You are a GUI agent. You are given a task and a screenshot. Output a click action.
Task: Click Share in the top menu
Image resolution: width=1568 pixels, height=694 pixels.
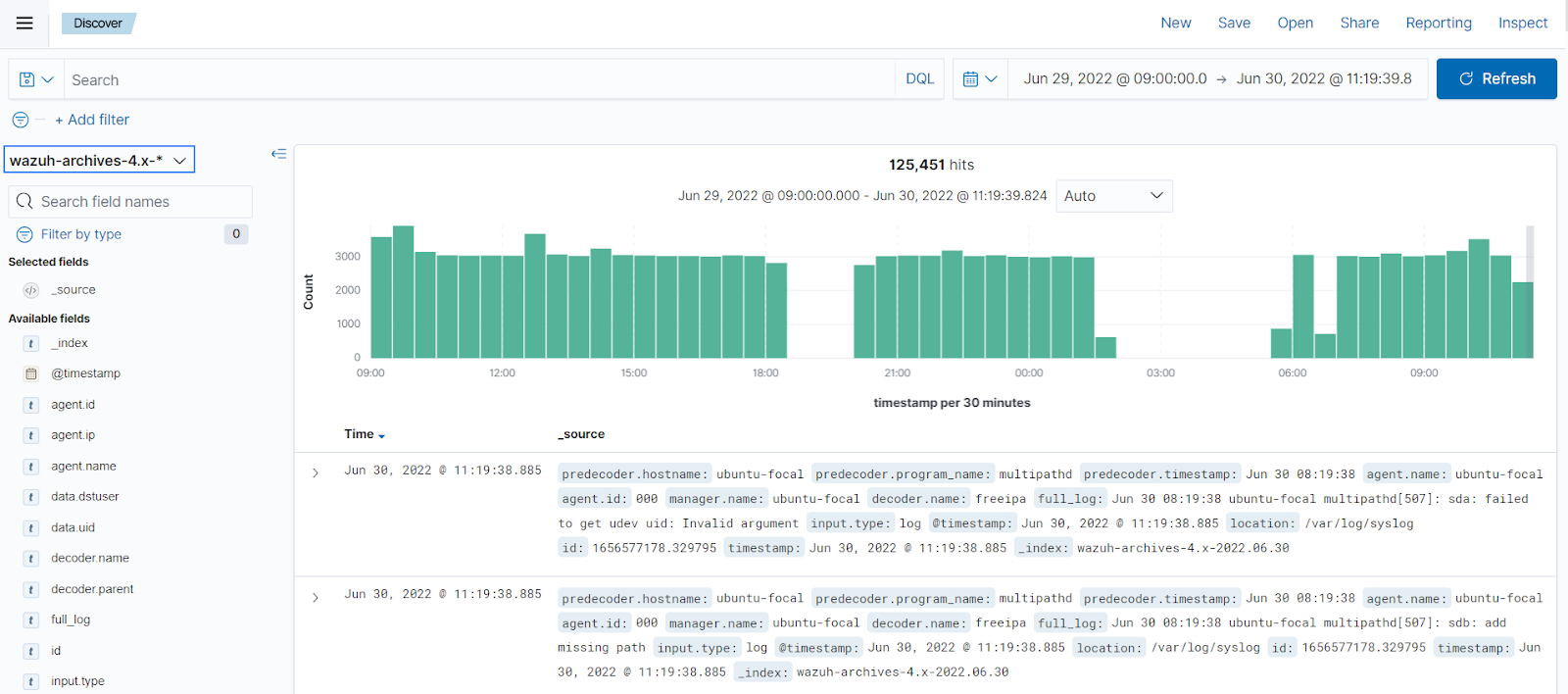point(1359,23)
